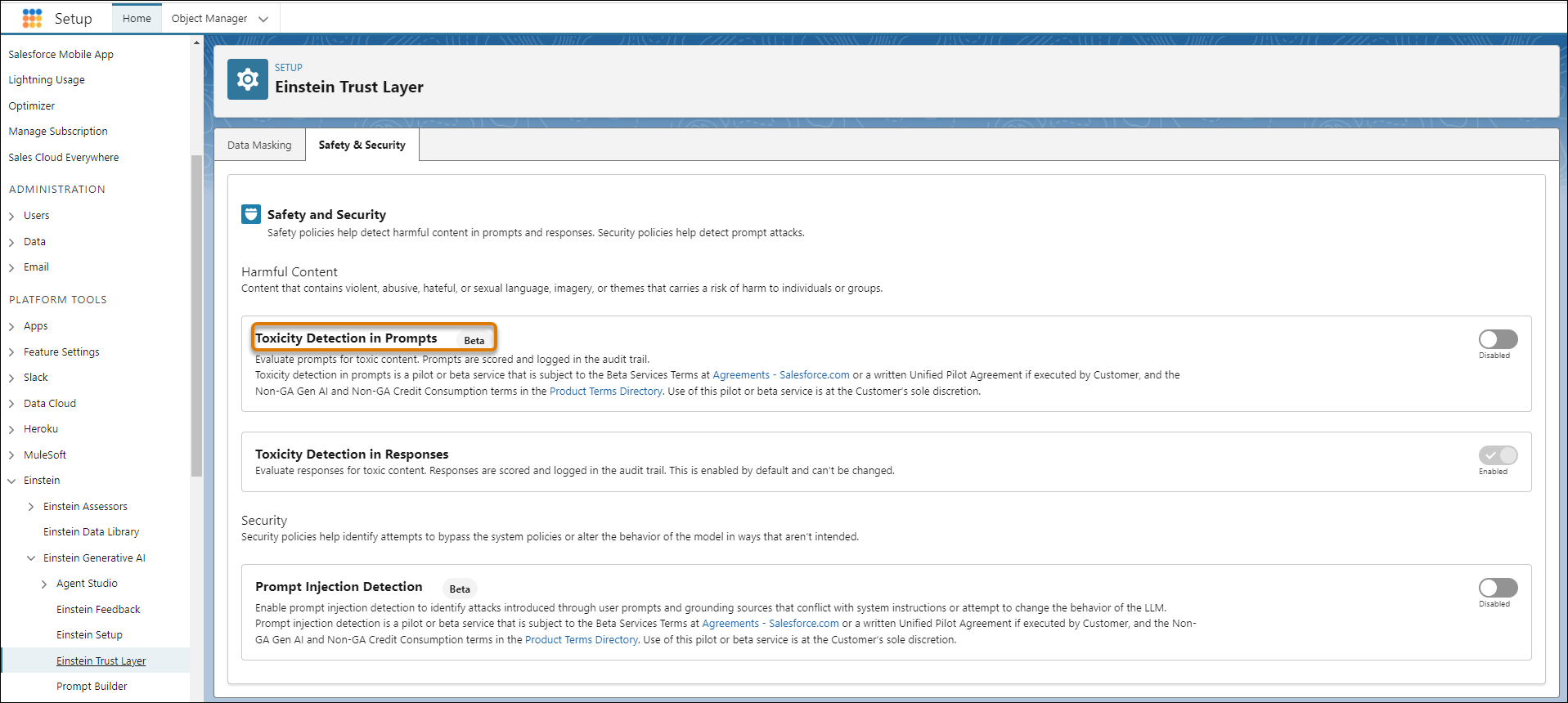Collapse the Einstein section
Viewport: 1568px width, 703px height.
click(x=11, y=481)
